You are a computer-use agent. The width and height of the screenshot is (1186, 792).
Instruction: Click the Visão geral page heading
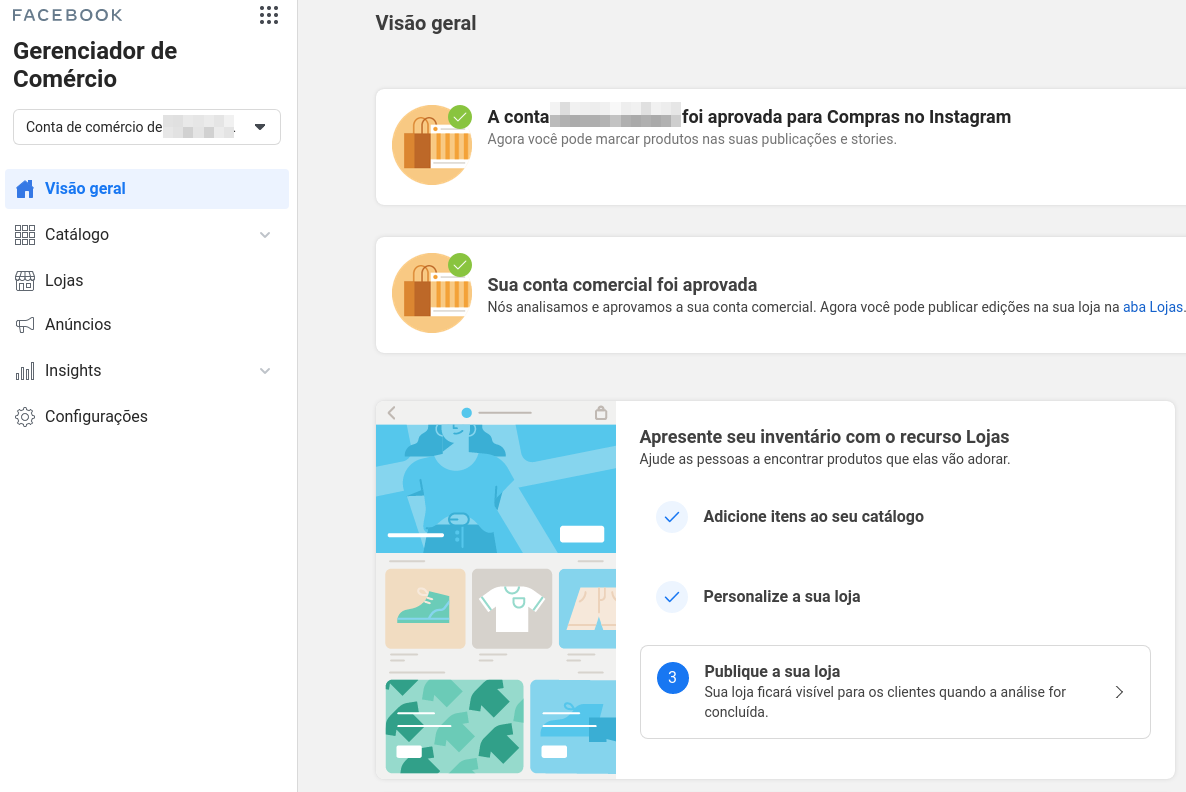coord(426,23)
